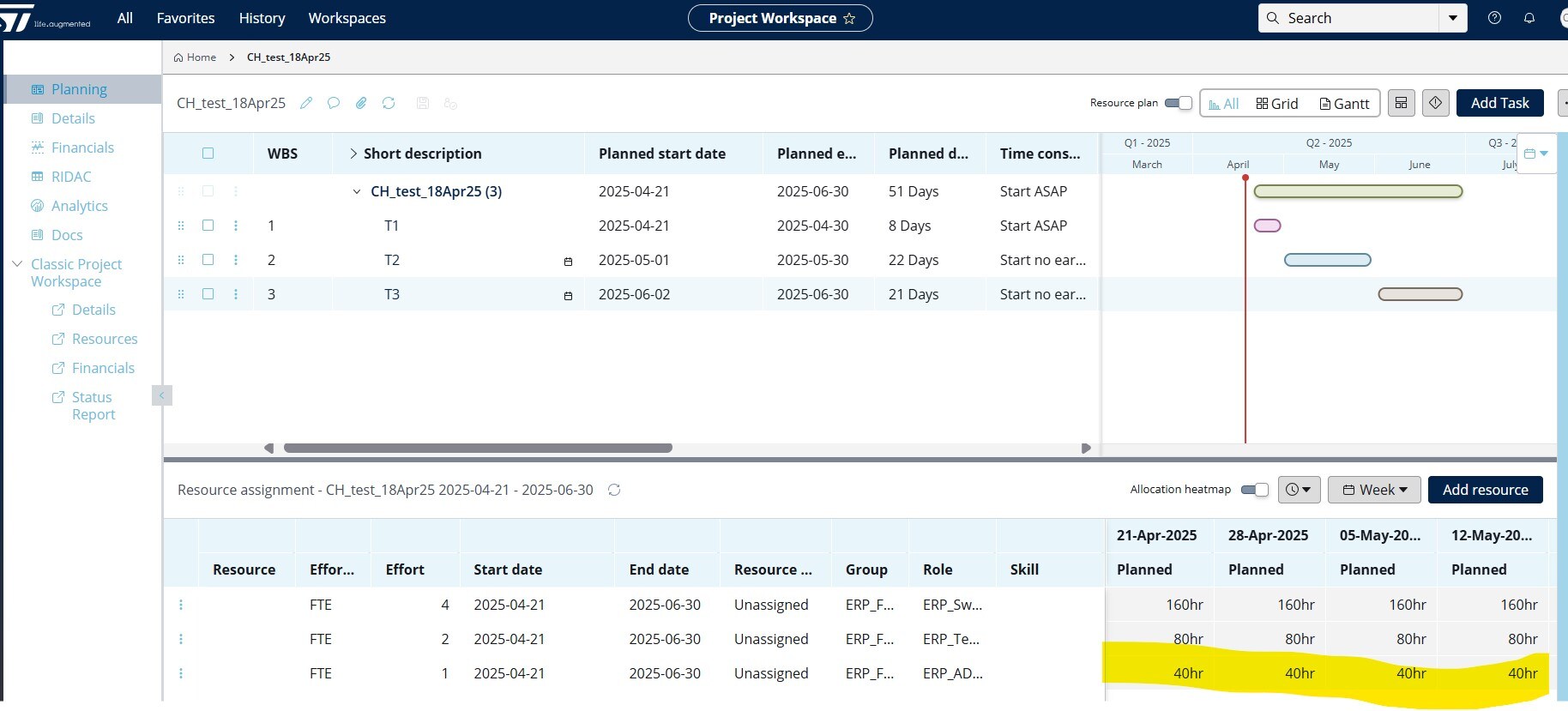Click the paperclip attachment icon
1568x711 pixels.
[361, 103]
